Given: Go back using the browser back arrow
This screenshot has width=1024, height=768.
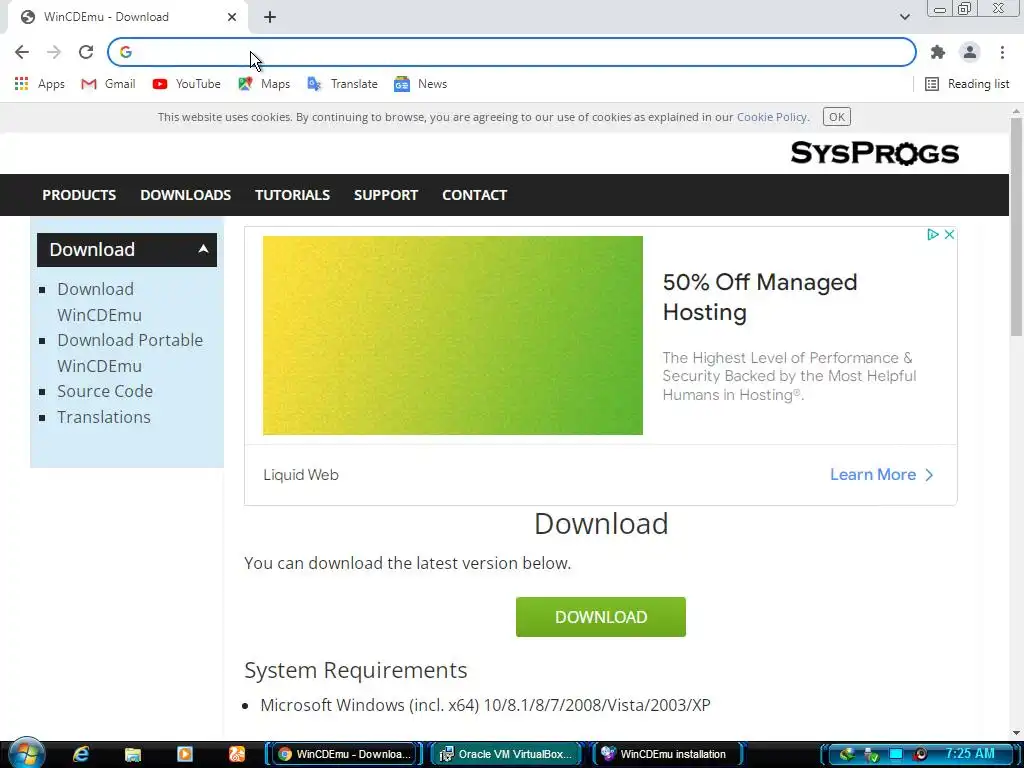Looking at the screenshot, I should pos(22,52).
